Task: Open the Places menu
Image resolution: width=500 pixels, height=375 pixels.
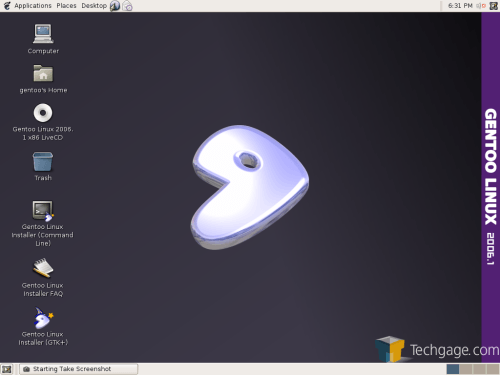Action: [66, 6]
